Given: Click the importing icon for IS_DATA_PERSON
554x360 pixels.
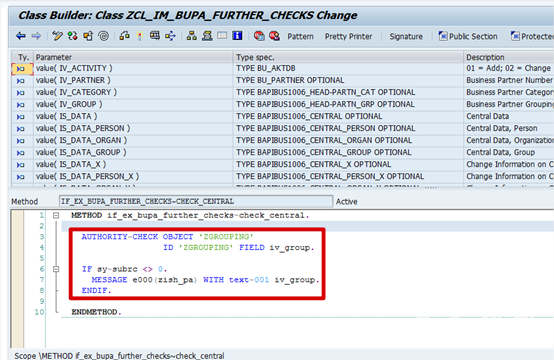Looking at the screenshot, I should 21,129.
